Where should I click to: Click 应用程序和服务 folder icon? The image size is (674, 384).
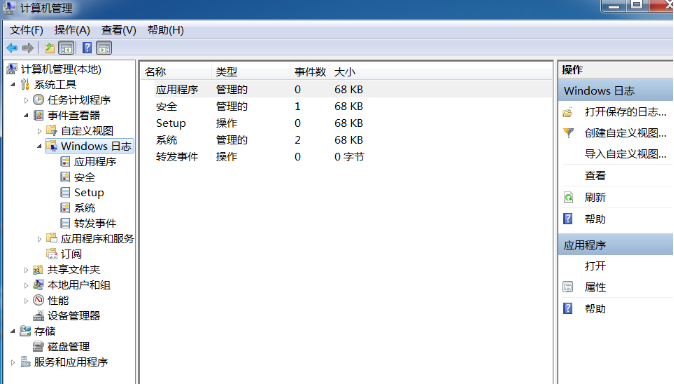(x=52, y=238)
